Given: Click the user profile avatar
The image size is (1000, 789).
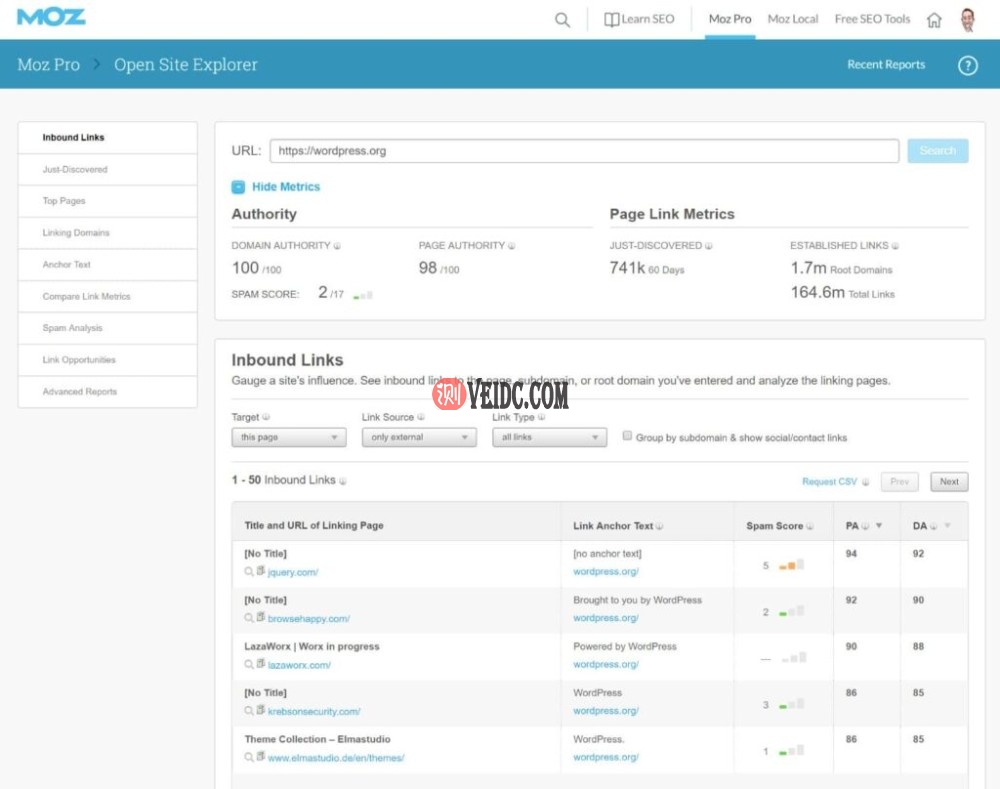Looking at the screenshot, I should (967, 19).
